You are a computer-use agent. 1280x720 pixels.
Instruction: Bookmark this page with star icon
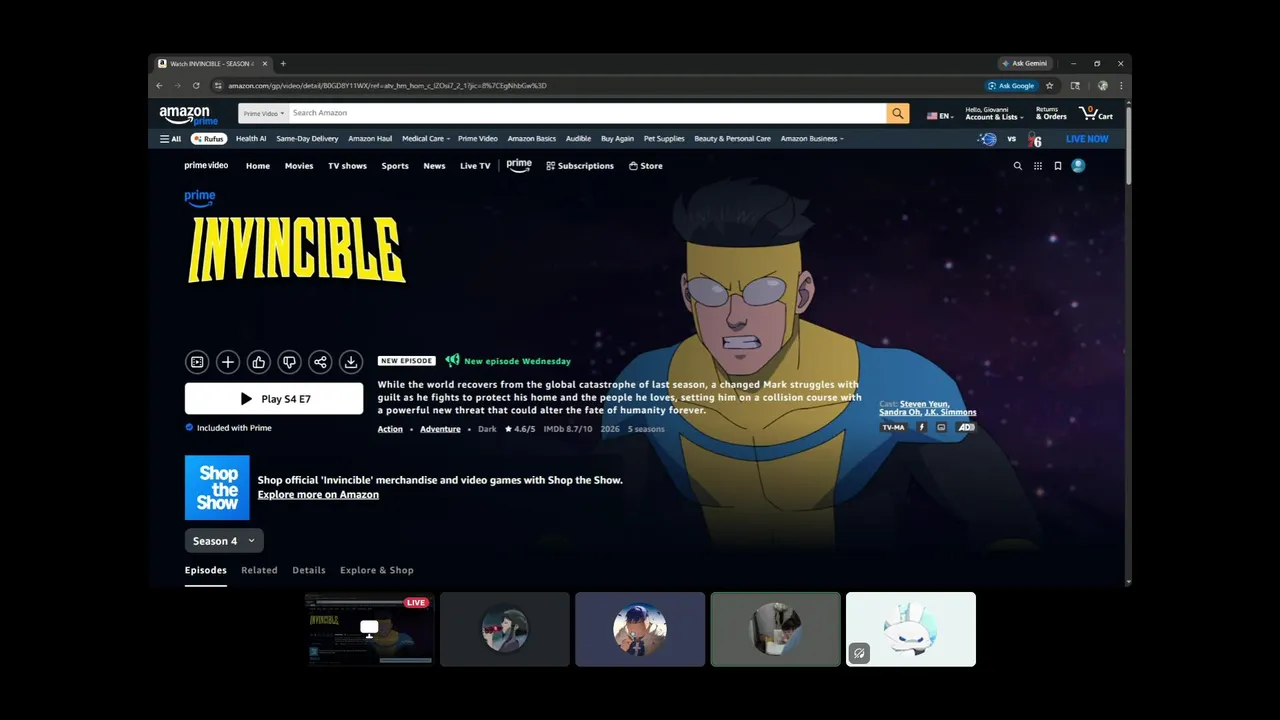(x=1049, y=86)
